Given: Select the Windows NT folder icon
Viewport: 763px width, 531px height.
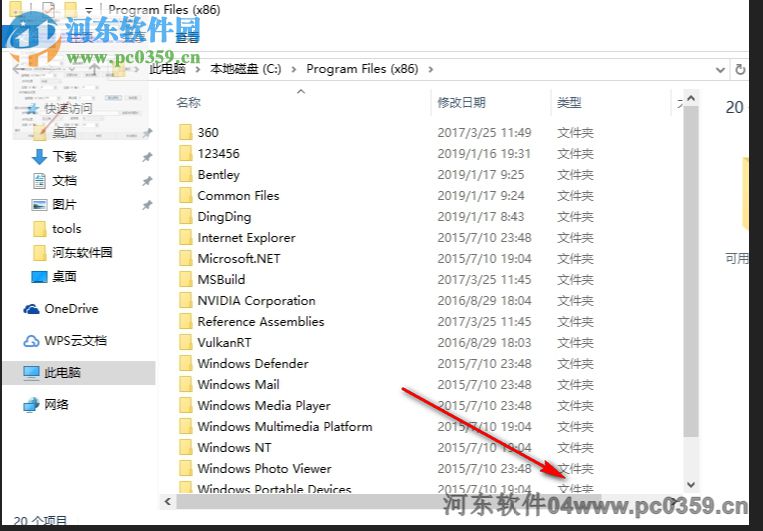Looking at the screenshot, I should tap(185, 447).
